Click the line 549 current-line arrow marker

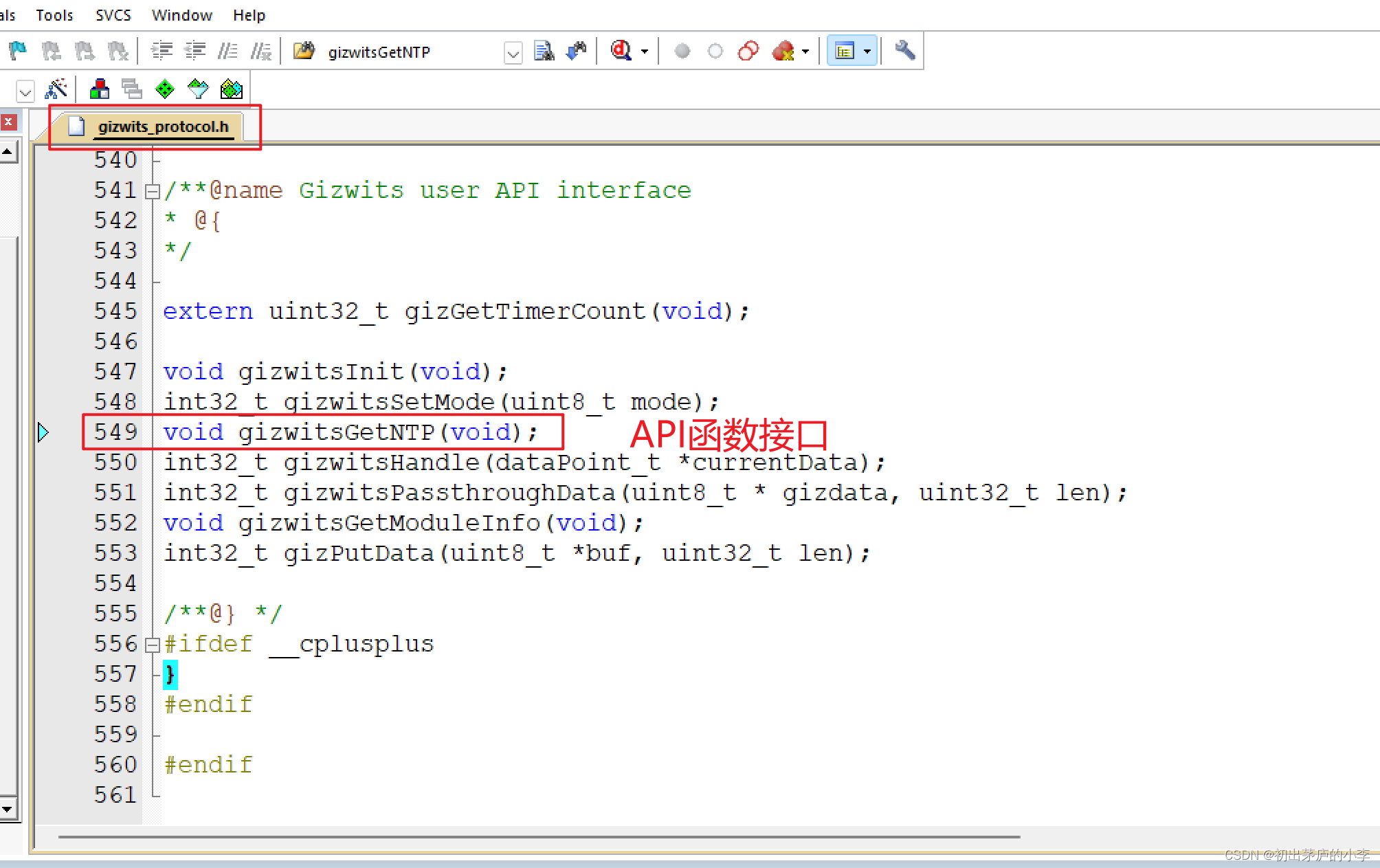point(43,432)
